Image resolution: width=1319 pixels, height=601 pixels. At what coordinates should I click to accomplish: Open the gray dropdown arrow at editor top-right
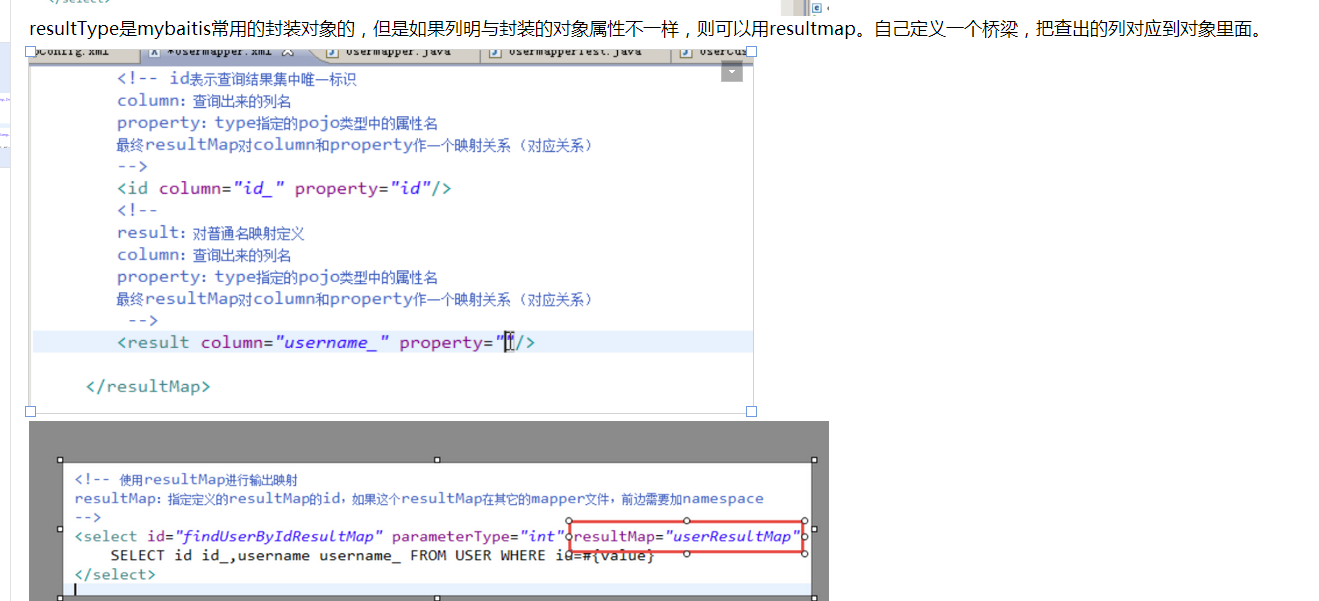point(732,71)
